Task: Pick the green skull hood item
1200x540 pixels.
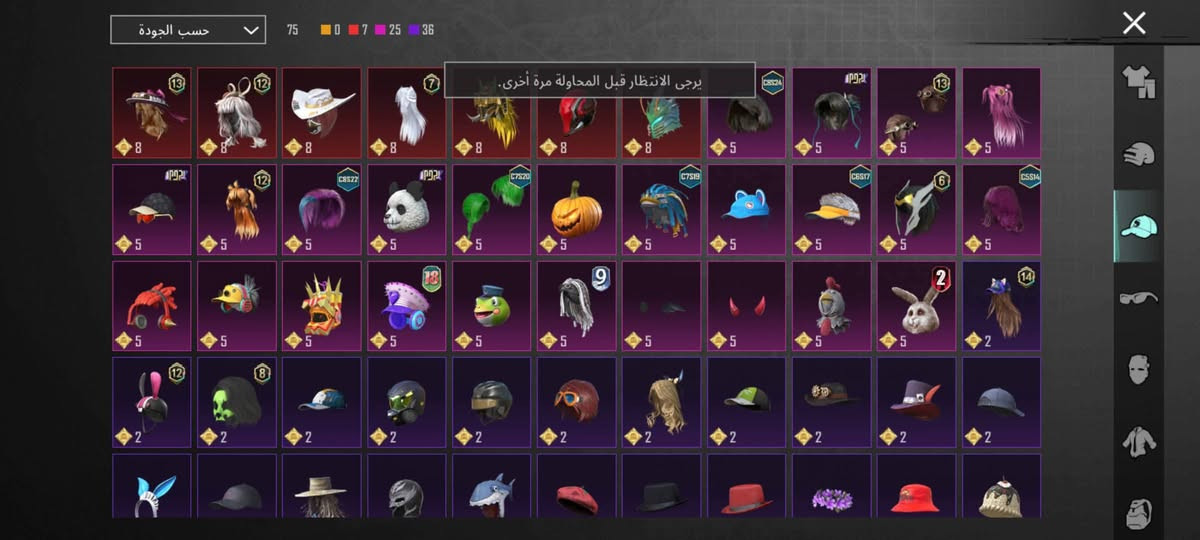Action: pyautogui.click(x=237, y=402)
